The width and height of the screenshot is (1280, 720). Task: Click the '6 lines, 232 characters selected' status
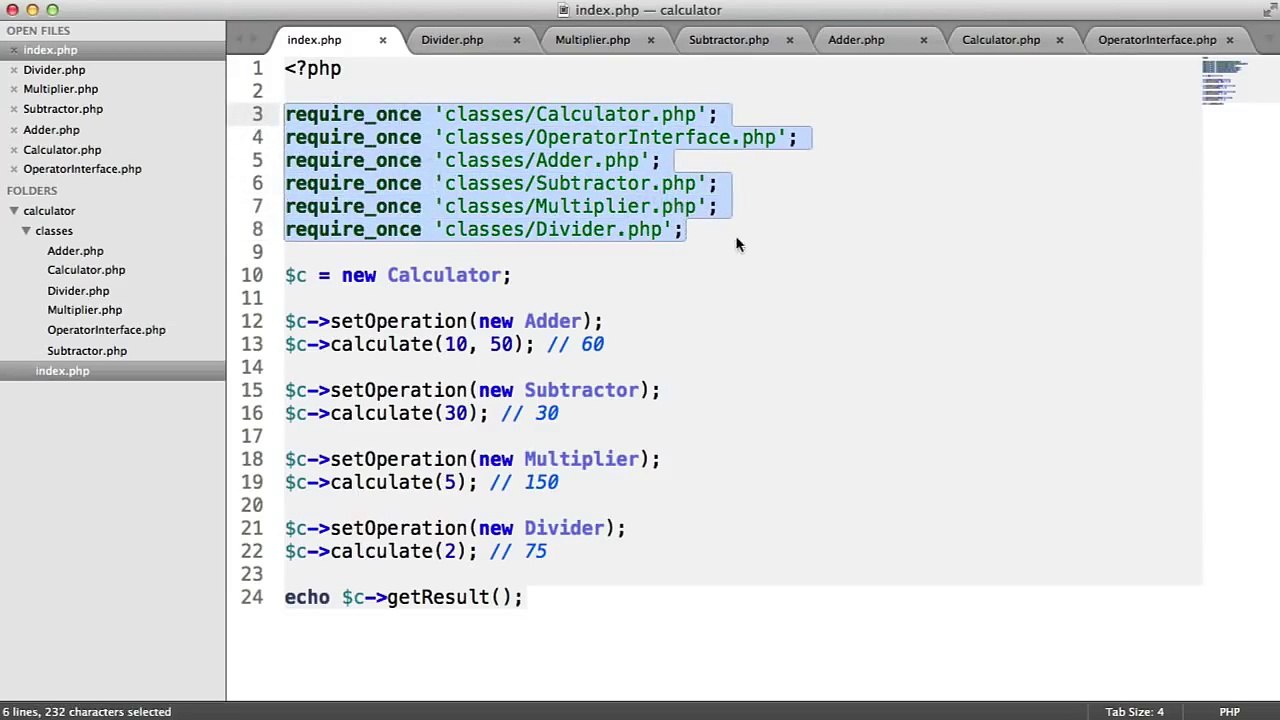pos(87,712)
